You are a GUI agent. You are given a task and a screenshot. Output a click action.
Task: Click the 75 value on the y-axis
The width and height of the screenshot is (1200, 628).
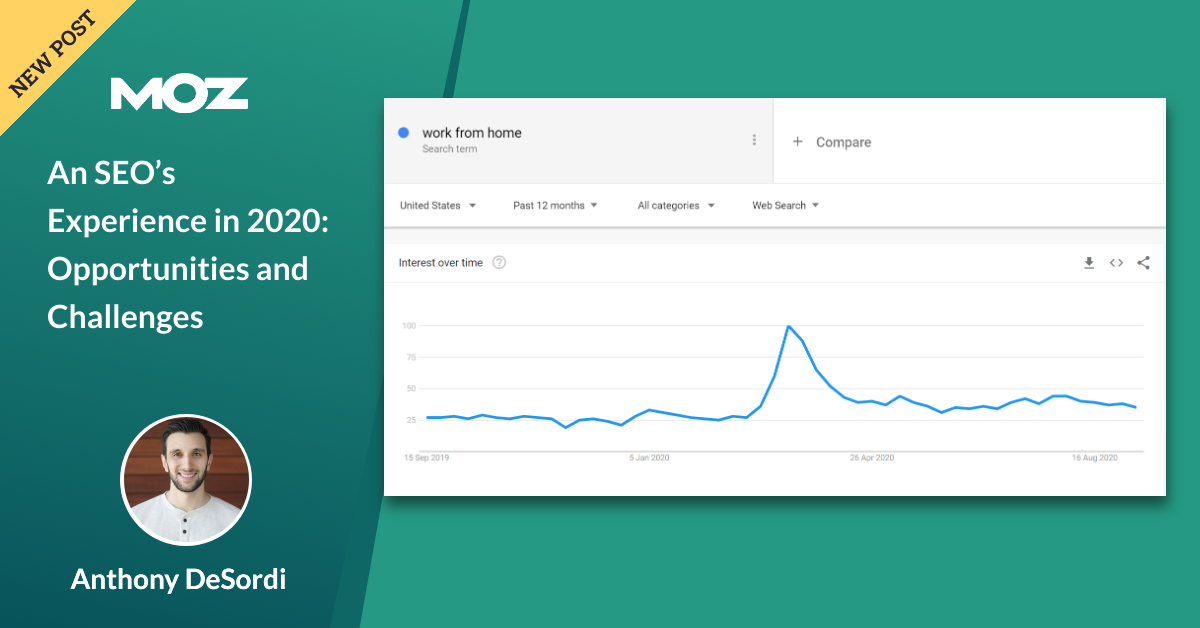click(x=410, y=357)
